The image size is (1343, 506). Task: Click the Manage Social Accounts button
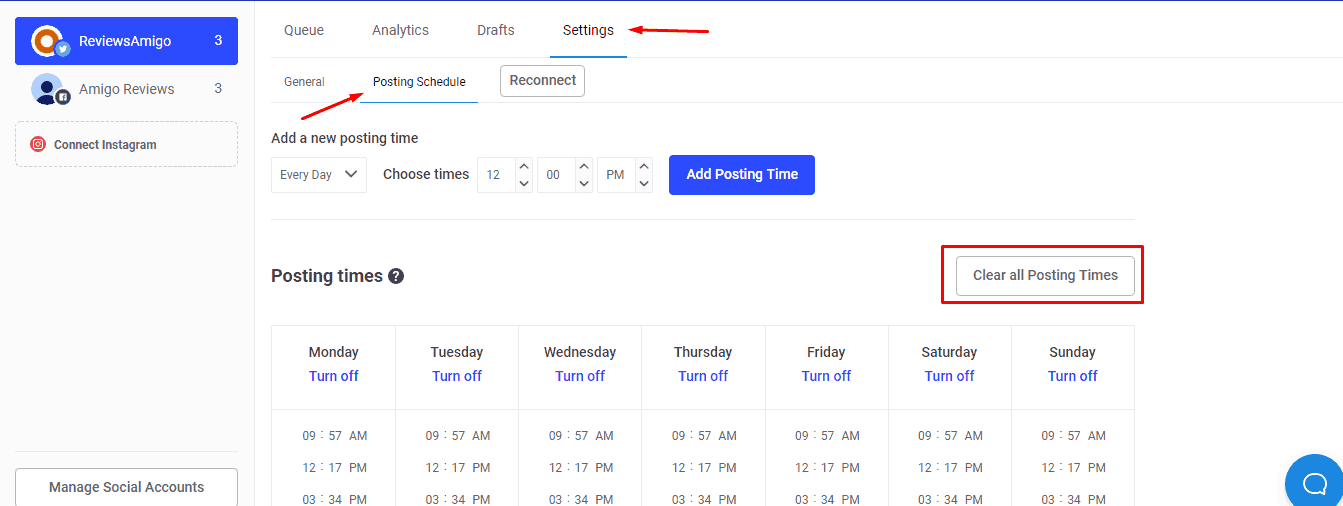pyautogui.click(x=126, y=487)
